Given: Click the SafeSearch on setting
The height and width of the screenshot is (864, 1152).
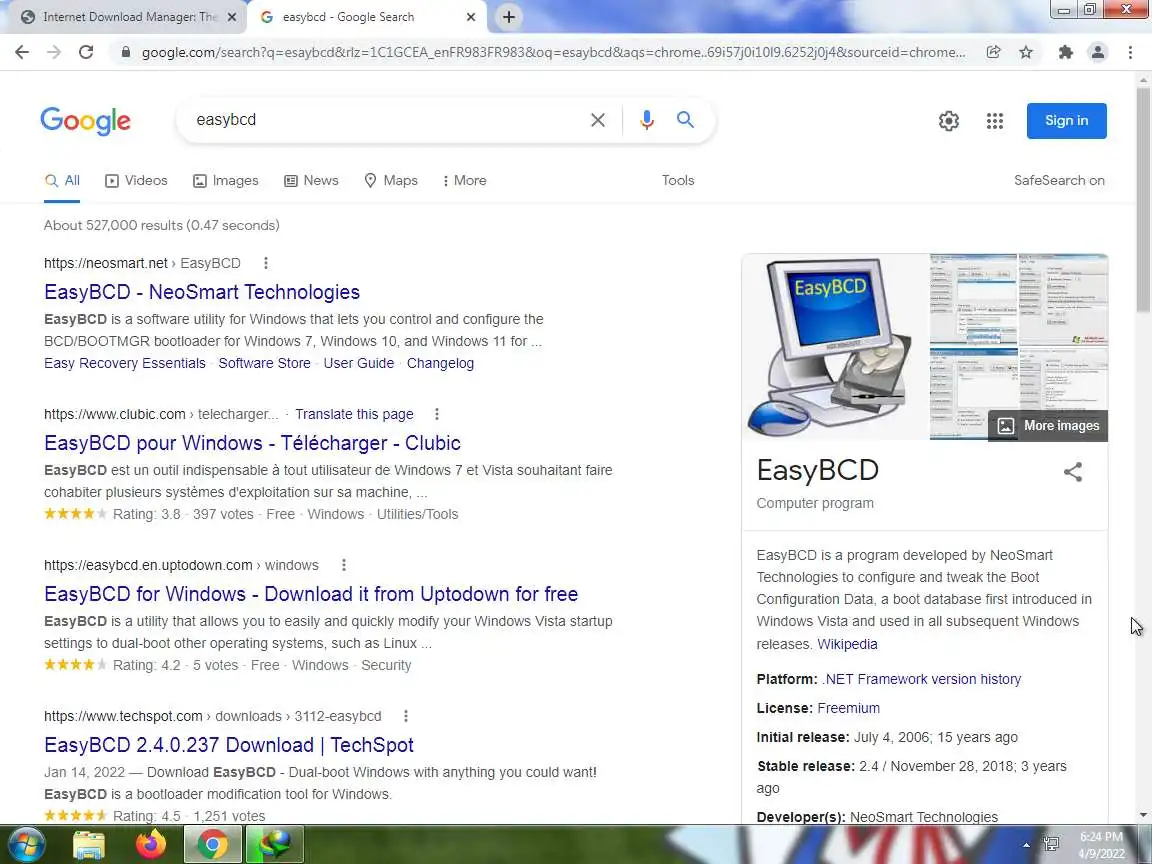Looking at the screenshot, I should 1059,181.
